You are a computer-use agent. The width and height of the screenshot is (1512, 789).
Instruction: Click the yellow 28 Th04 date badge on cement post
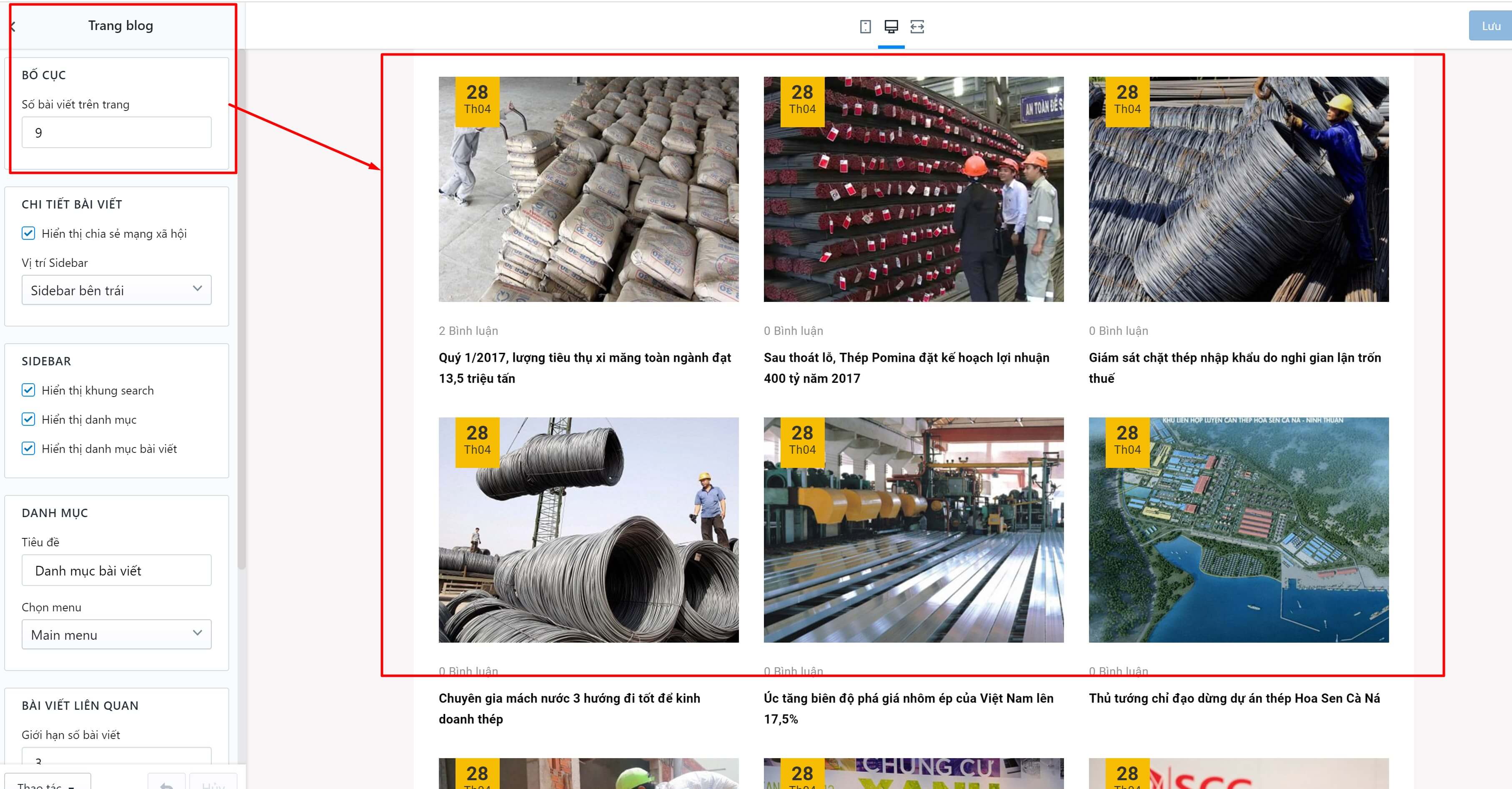[477, 101]
